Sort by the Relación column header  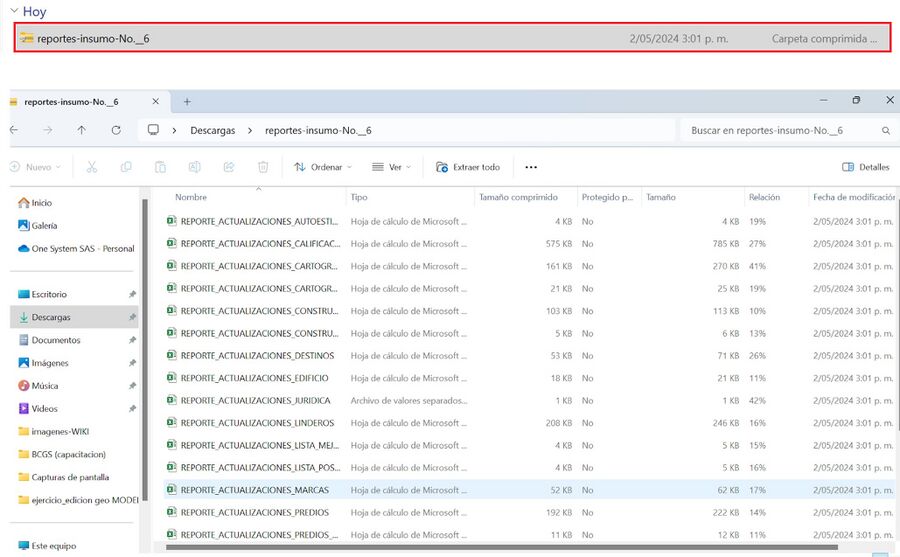click(x=764, y=197)
